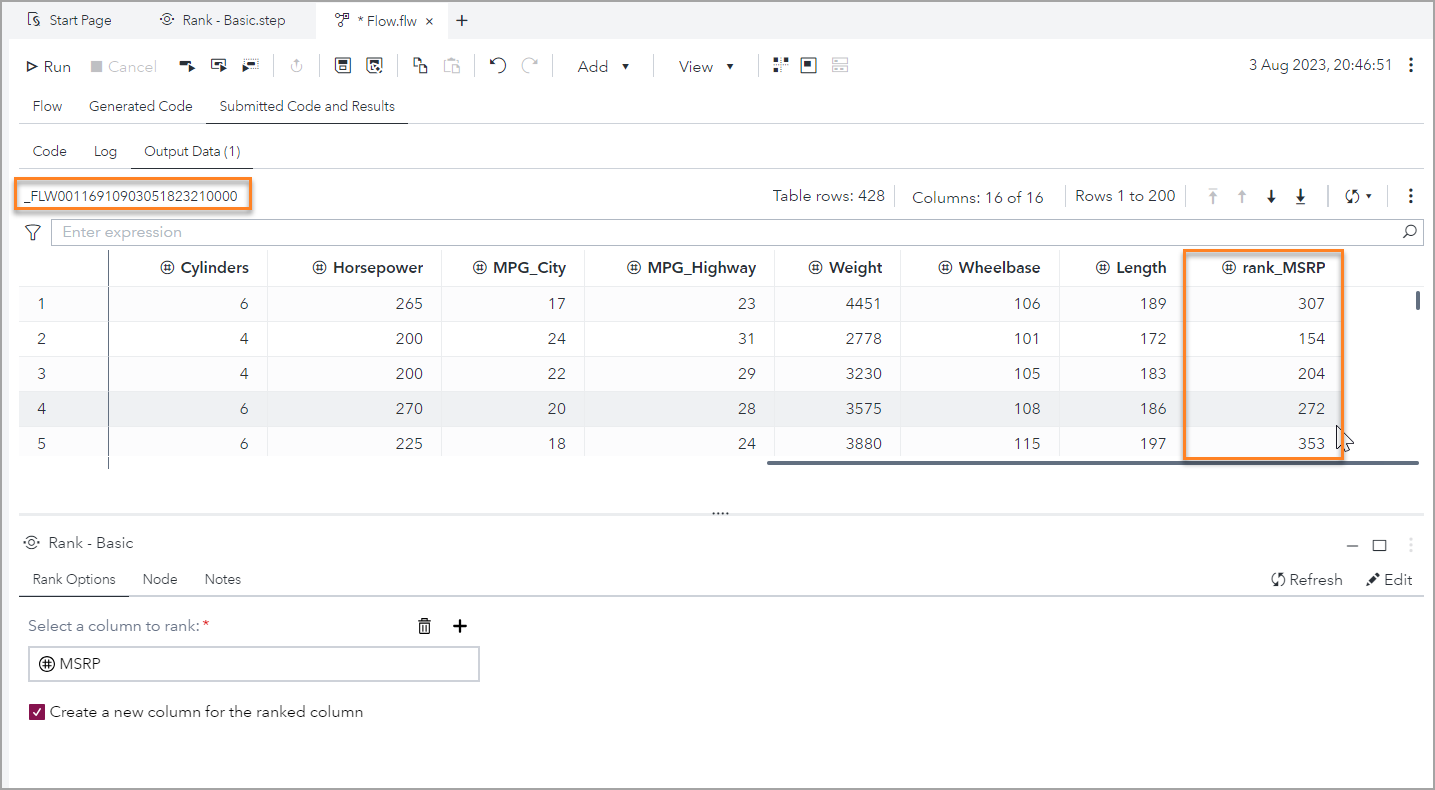The width and height of the screenshot is (1435, 790).
Task: Open the filter funnel icon above the table
Action: (x=32, y=232)
